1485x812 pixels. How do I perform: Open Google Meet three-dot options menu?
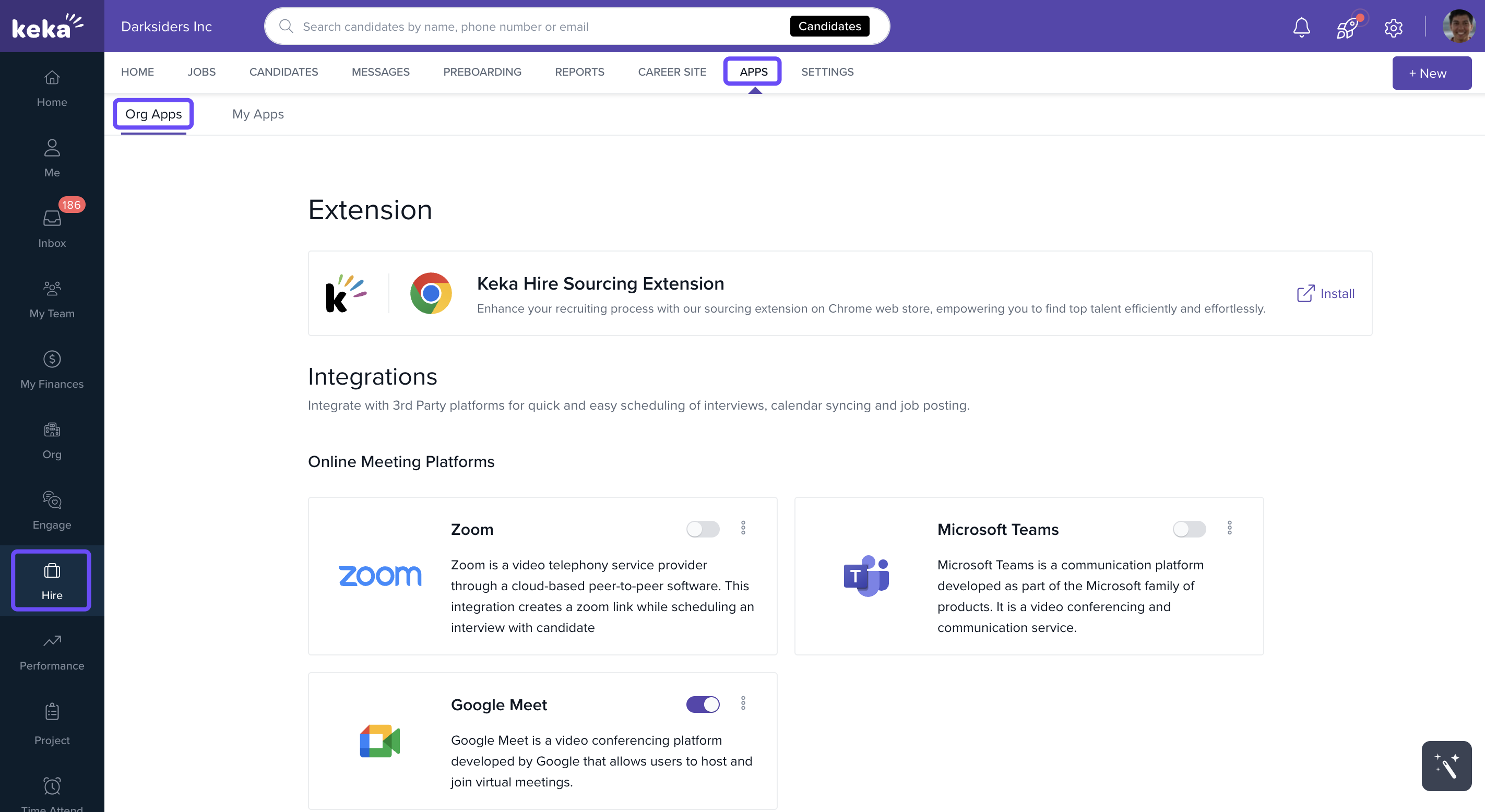click(743, 702)
